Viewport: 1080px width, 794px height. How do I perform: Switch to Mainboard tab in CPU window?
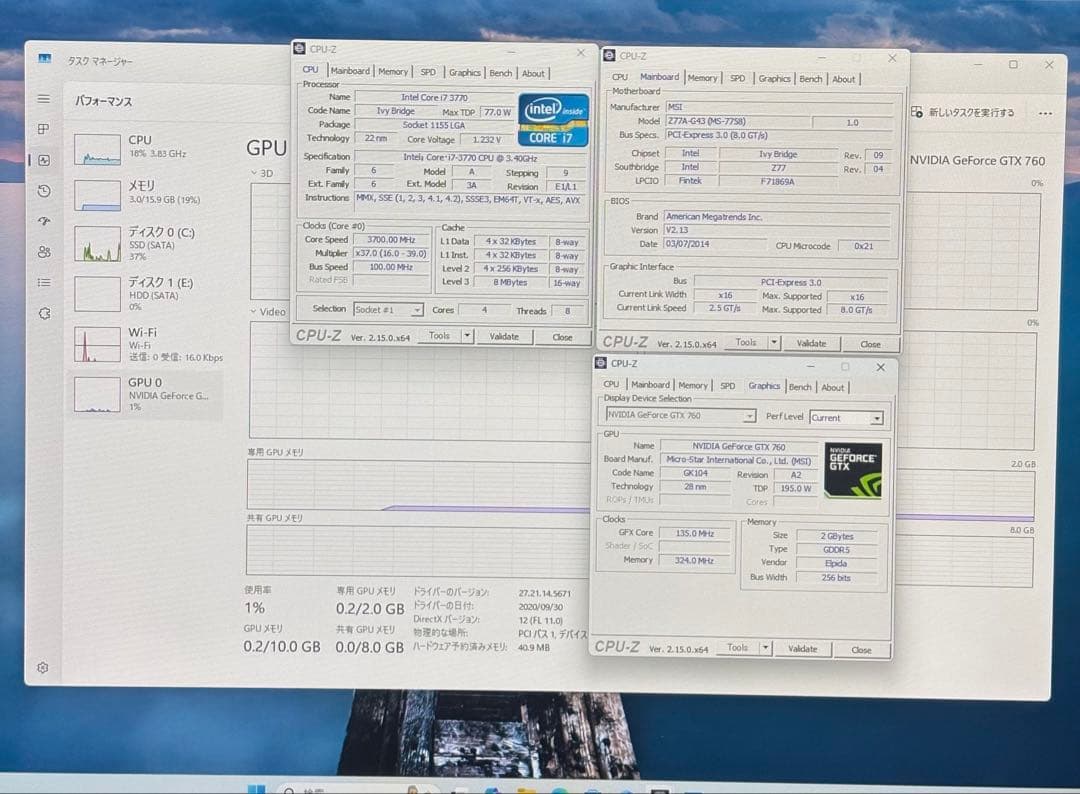[350, 70]
